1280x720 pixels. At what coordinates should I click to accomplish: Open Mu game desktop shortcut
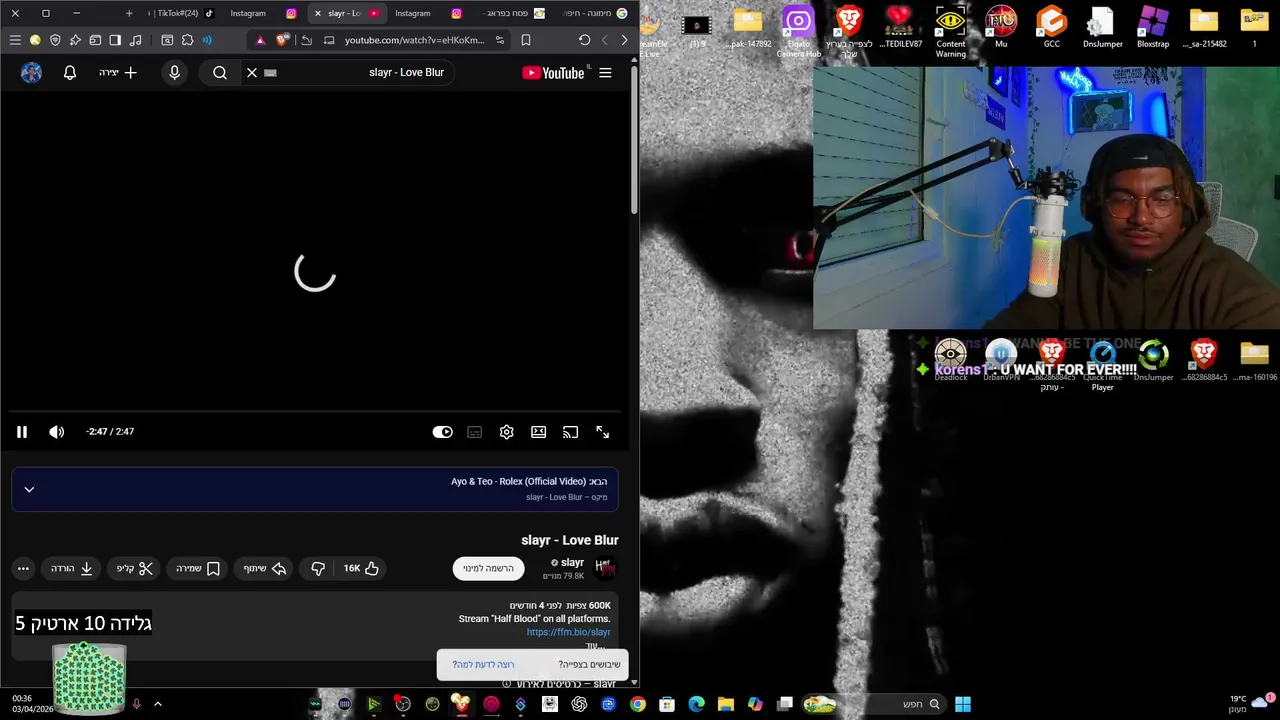point(1001,27)
